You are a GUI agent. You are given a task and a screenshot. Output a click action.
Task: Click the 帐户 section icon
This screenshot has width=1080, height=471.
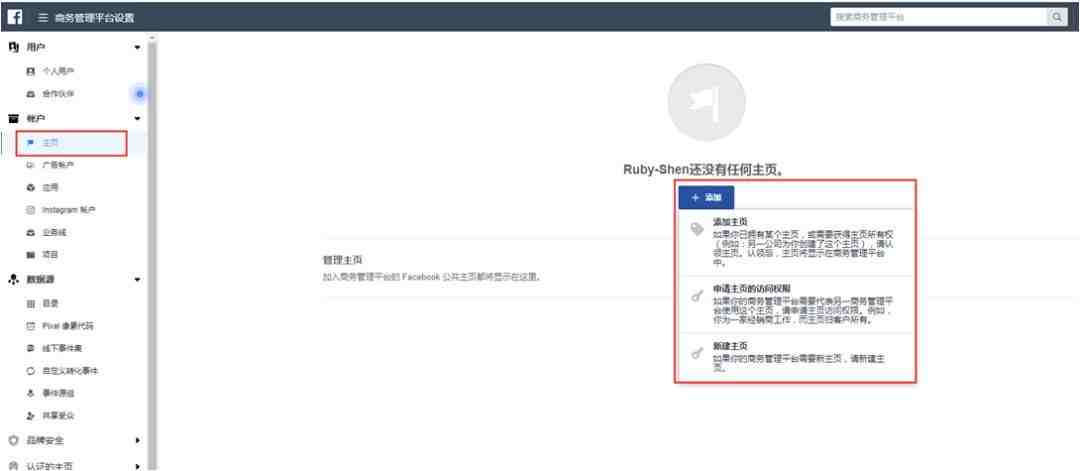[13, 119]
